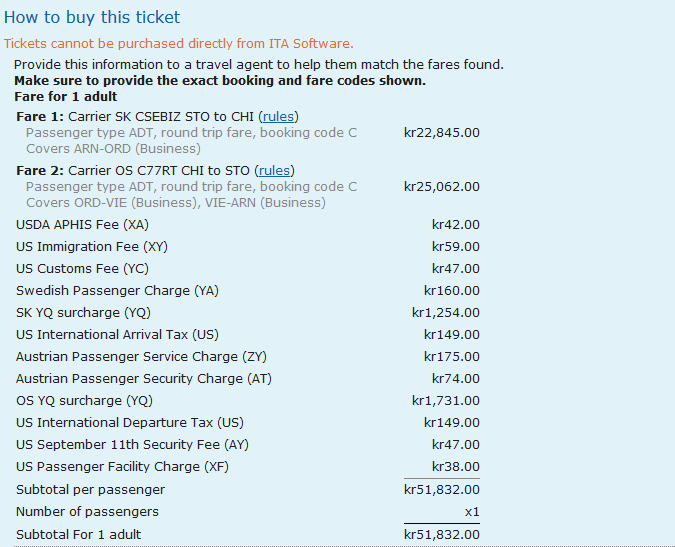Click the SK YQ surcharge amount kr1,254.00
This screenshot has width=675, height=547.
point(445,313)
